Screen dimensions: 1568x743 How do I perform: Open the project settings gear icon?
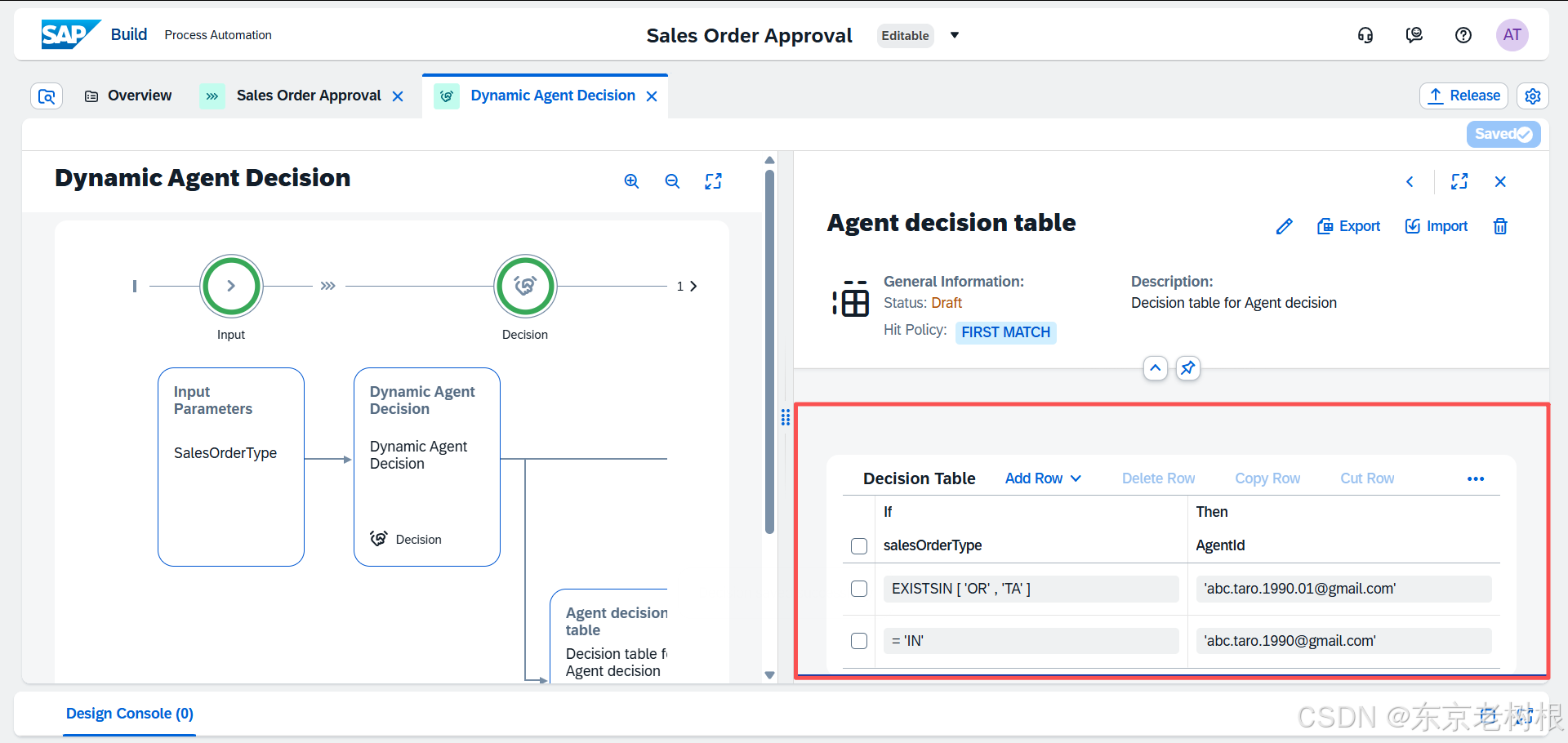1533,96
